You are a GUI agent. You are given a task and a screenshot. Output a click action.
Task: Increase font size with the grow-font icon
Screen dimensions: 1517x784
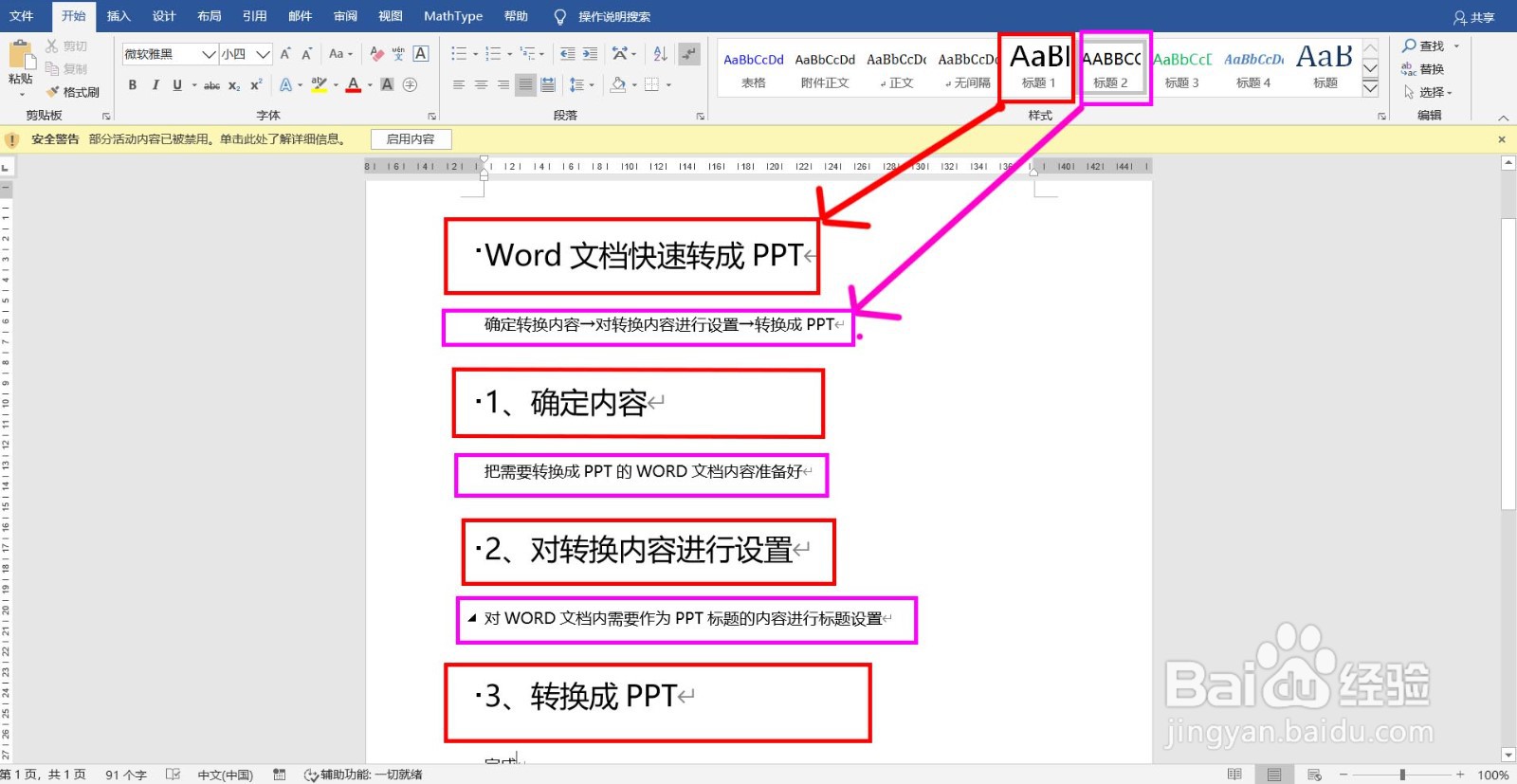point(285,54)
